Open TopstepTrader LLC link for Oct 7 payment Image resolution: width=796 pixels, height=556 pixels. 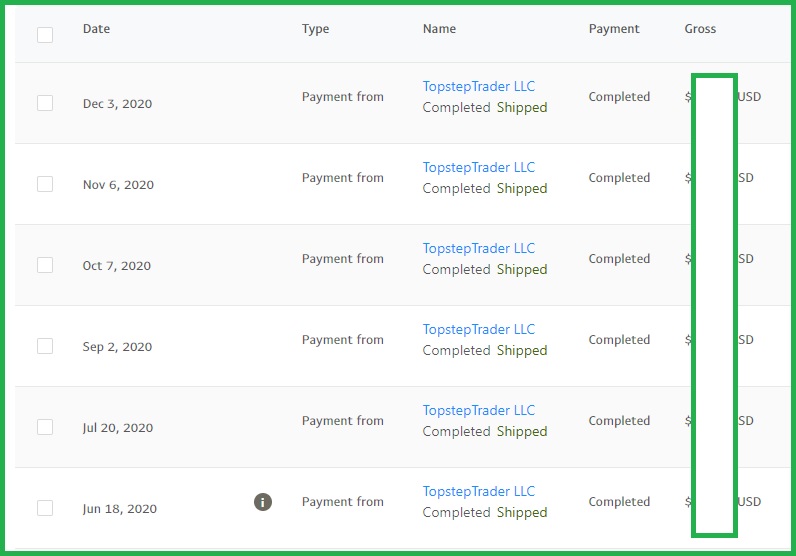[x=479, y=249]
